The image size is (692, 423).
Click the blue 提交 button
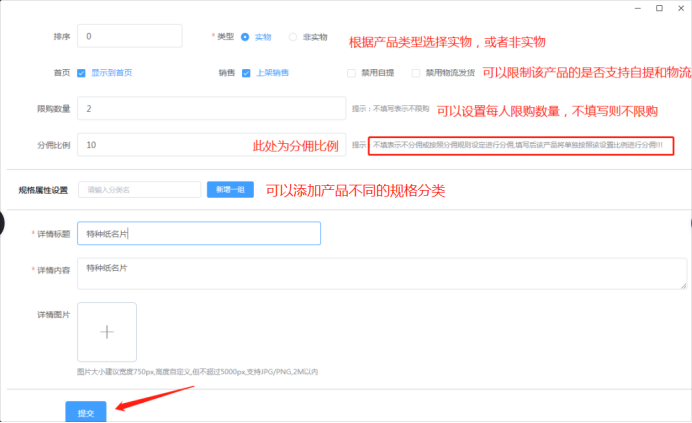[86, 412]
